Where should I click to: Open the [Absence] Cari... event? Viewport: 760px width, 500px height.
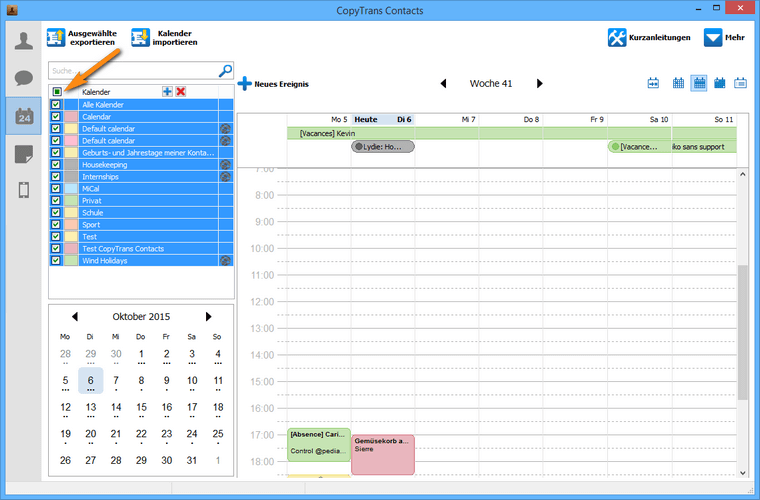pyautogui.click(x=318, y=444)
